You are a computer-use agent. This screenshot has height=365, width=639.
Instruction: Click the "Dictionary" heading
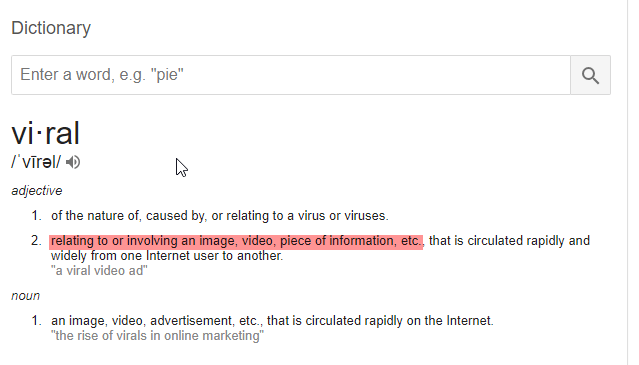[51, 28]
